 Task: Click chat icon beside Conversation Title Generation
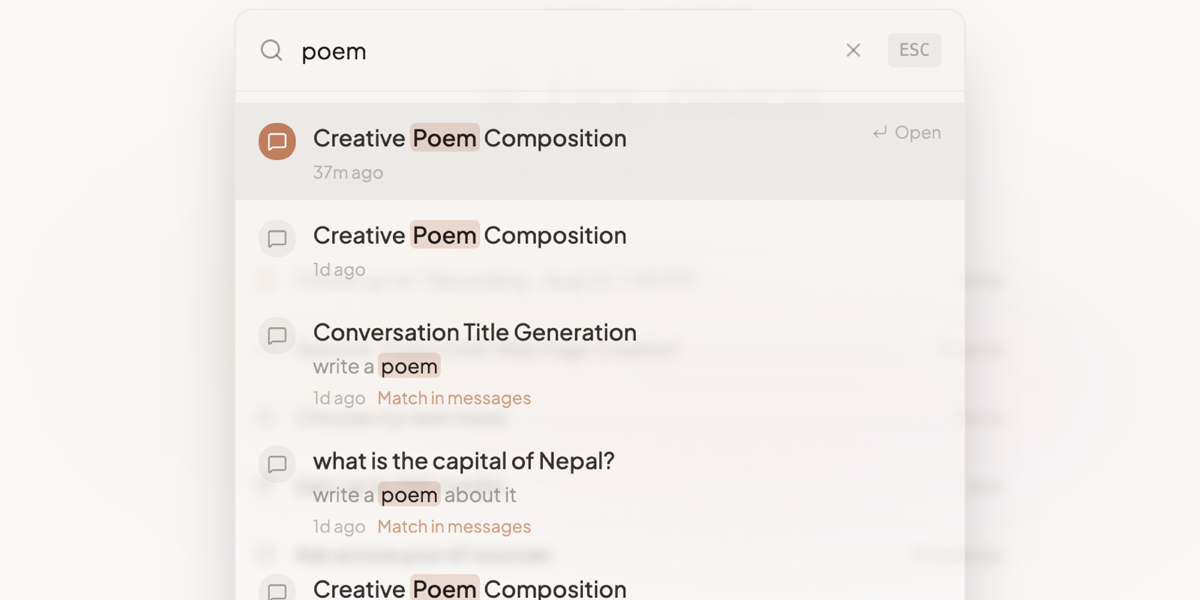(x=277, y=336)
